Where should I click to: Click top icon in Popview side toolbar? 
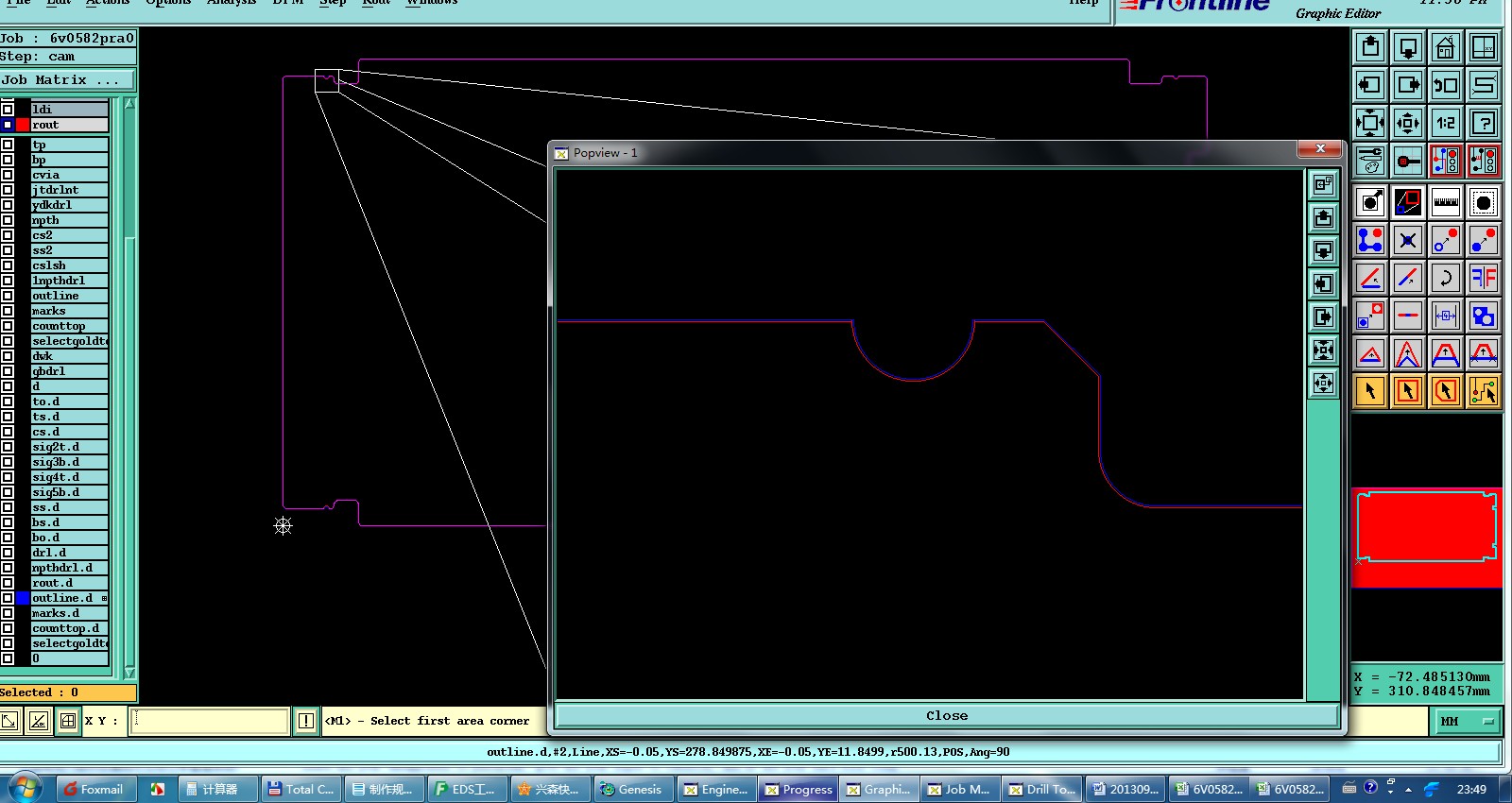[1323, 185]
